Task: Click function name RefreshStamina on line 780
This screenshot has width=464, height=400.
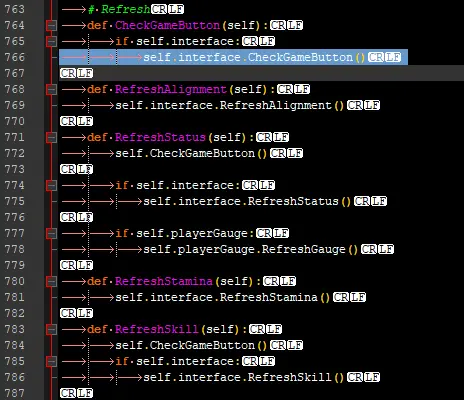Action: tap(164, 281)
